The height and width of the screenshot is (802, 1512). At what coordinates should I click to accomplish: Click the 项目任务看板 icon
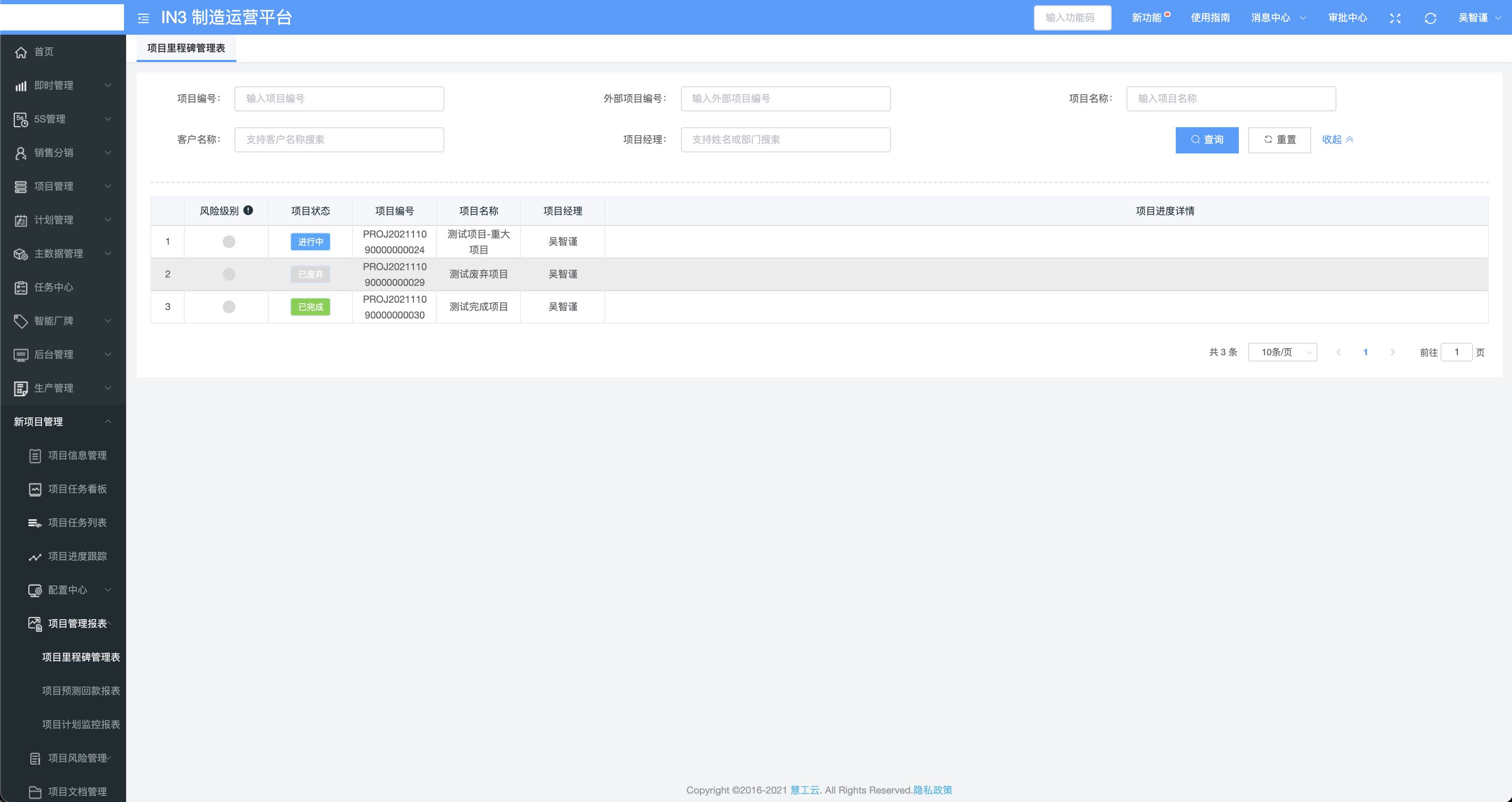pyautogui.click(x=35, y=489)
